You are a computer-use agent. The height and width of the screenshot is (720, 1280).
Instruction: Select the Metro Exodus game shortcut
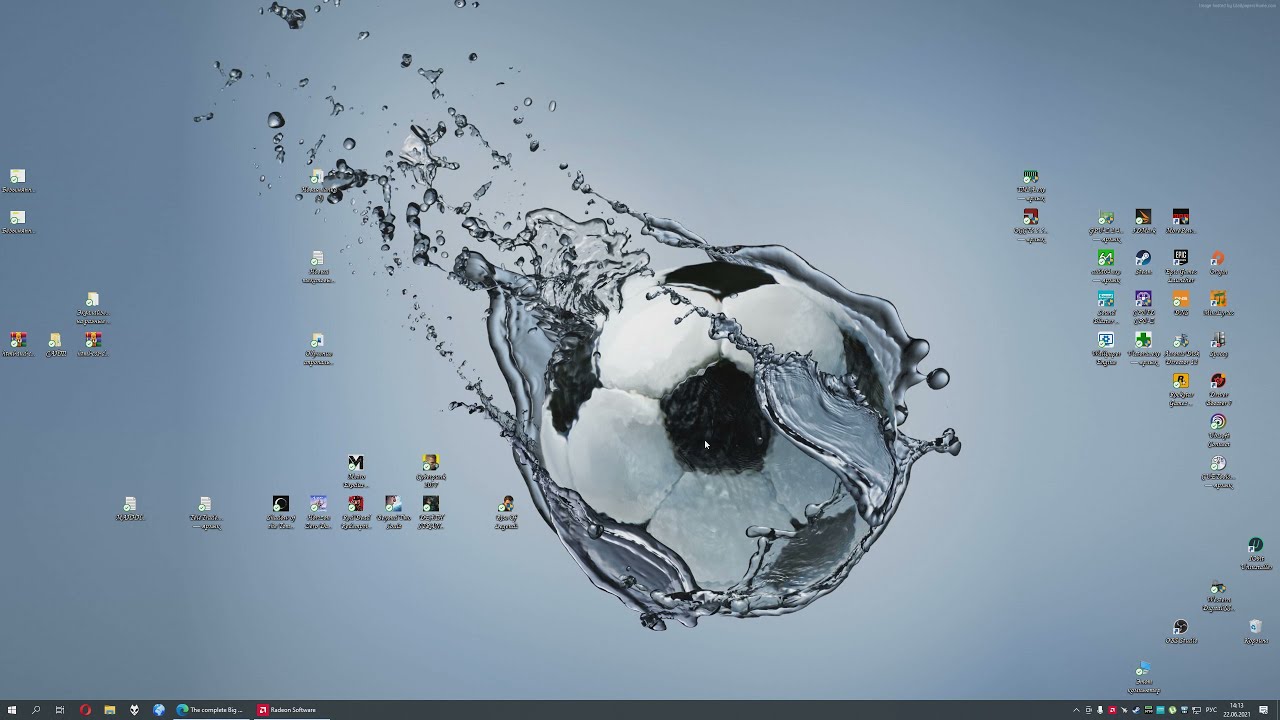point(355,471)
